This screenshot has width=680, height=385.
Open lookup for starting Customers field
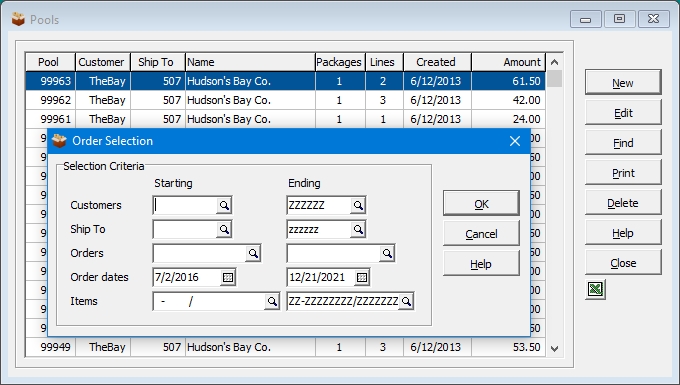pyautogui.click(x=224, y=206)
